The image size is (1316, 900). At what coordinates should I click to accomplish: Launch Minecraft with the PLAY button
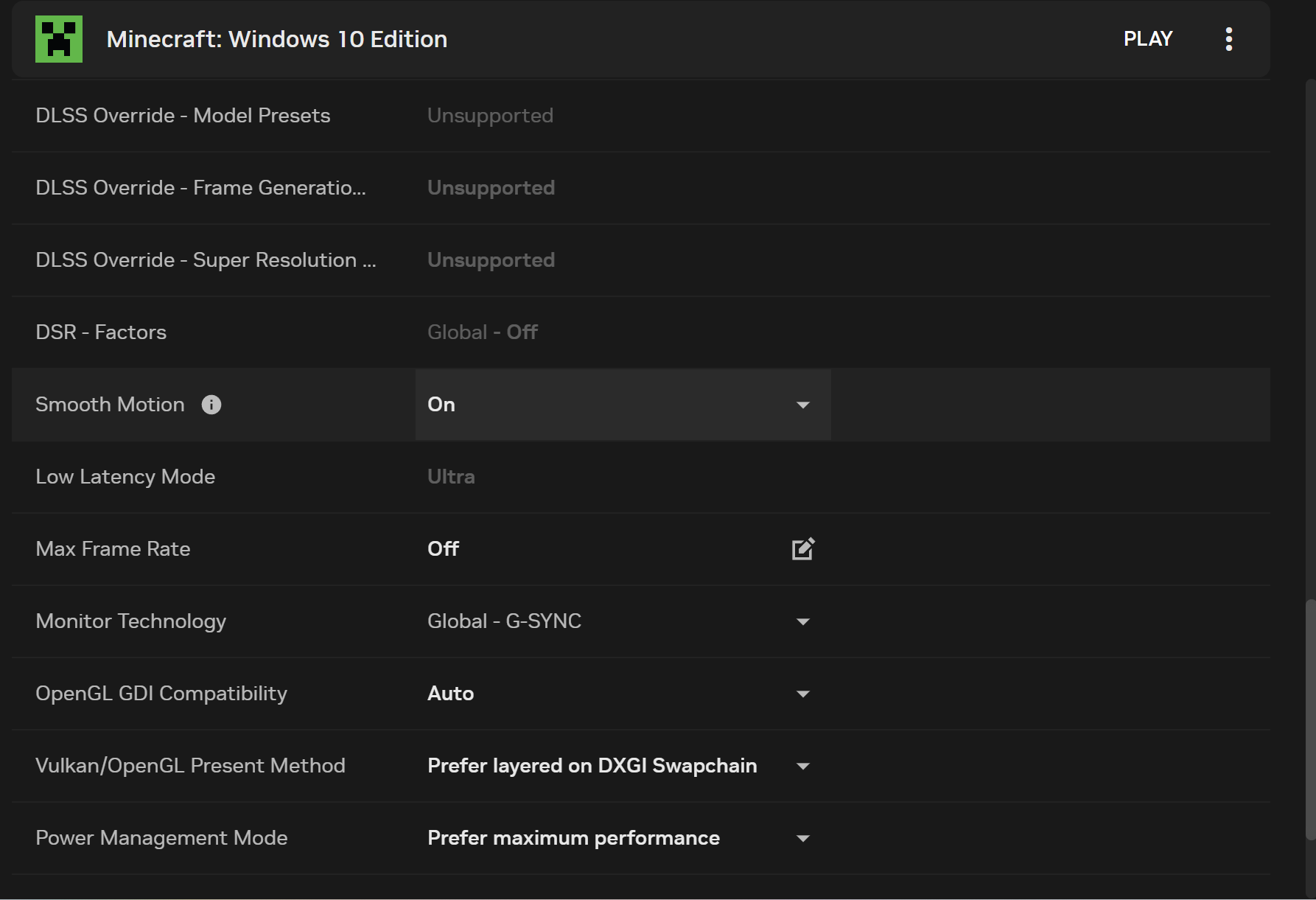coord(1147,39)
